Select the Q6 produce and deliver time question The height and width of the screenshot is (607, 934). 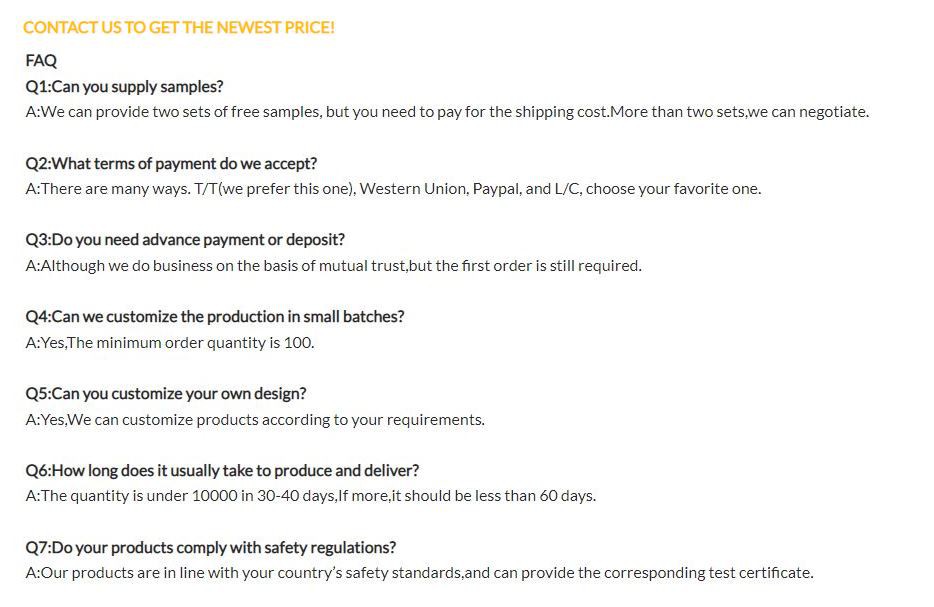point(222,471)
